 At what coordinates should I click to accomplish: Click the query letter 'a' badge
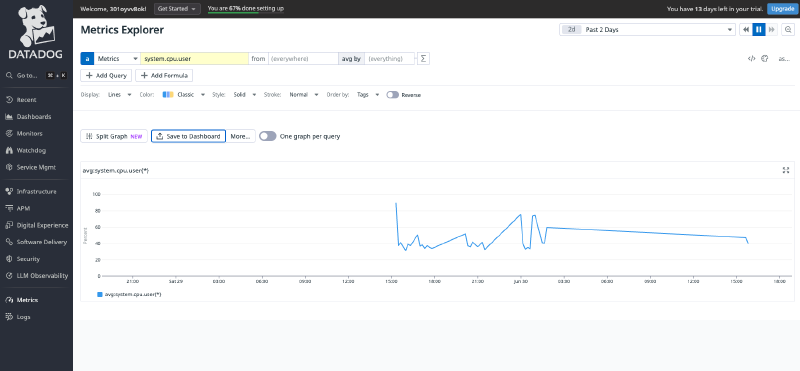pyautogui.click(x=87, y=59)
